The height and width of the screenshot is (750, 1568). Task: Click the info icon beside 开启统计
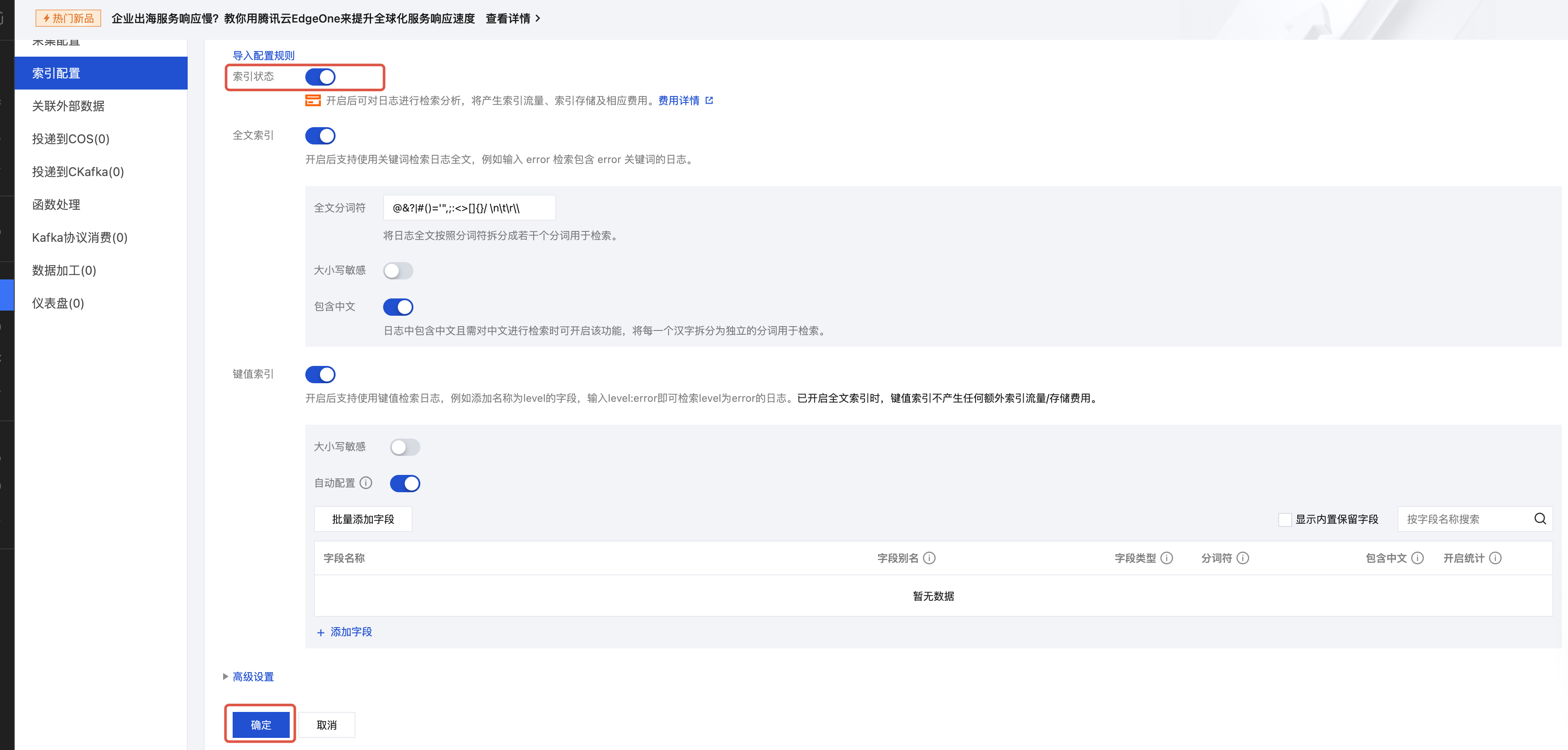pyautogui.click(x=1495, y=558)
